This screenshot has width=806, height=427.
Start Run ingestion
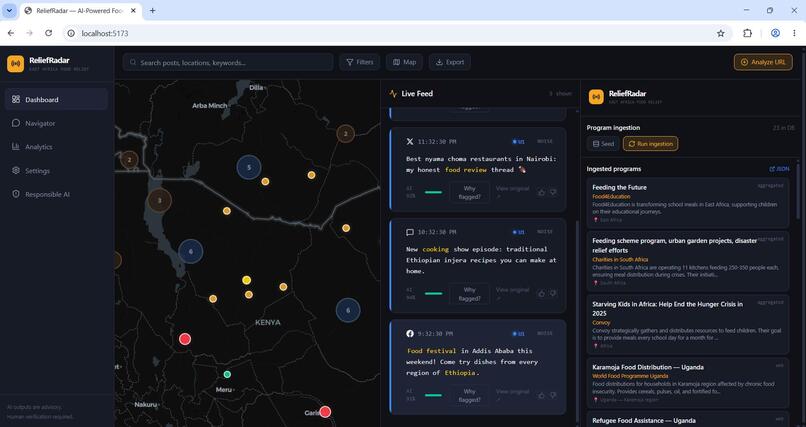pyautogui.click(x=650, y=144)
